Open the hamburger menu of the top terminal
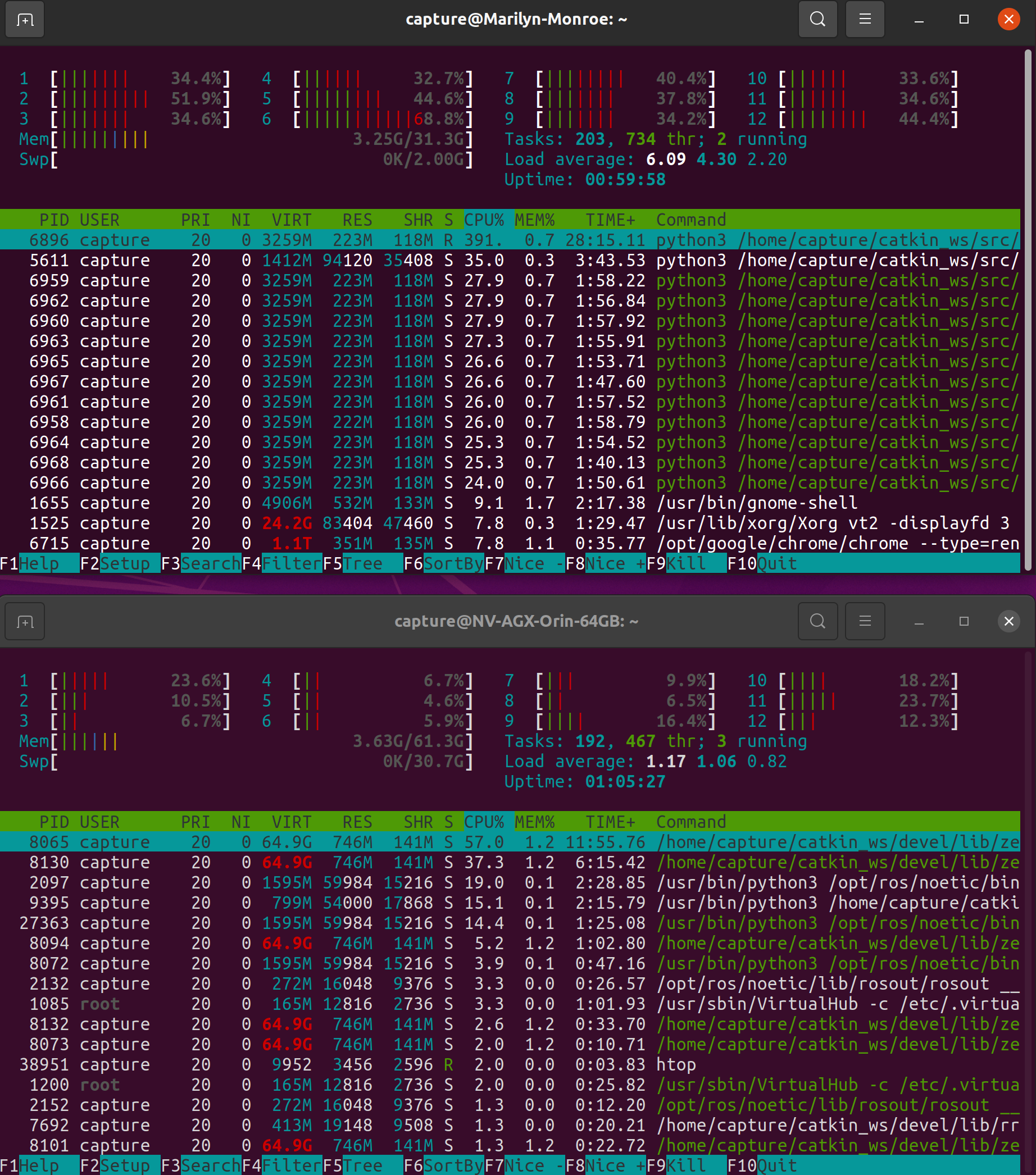 (x=865, y=19)
